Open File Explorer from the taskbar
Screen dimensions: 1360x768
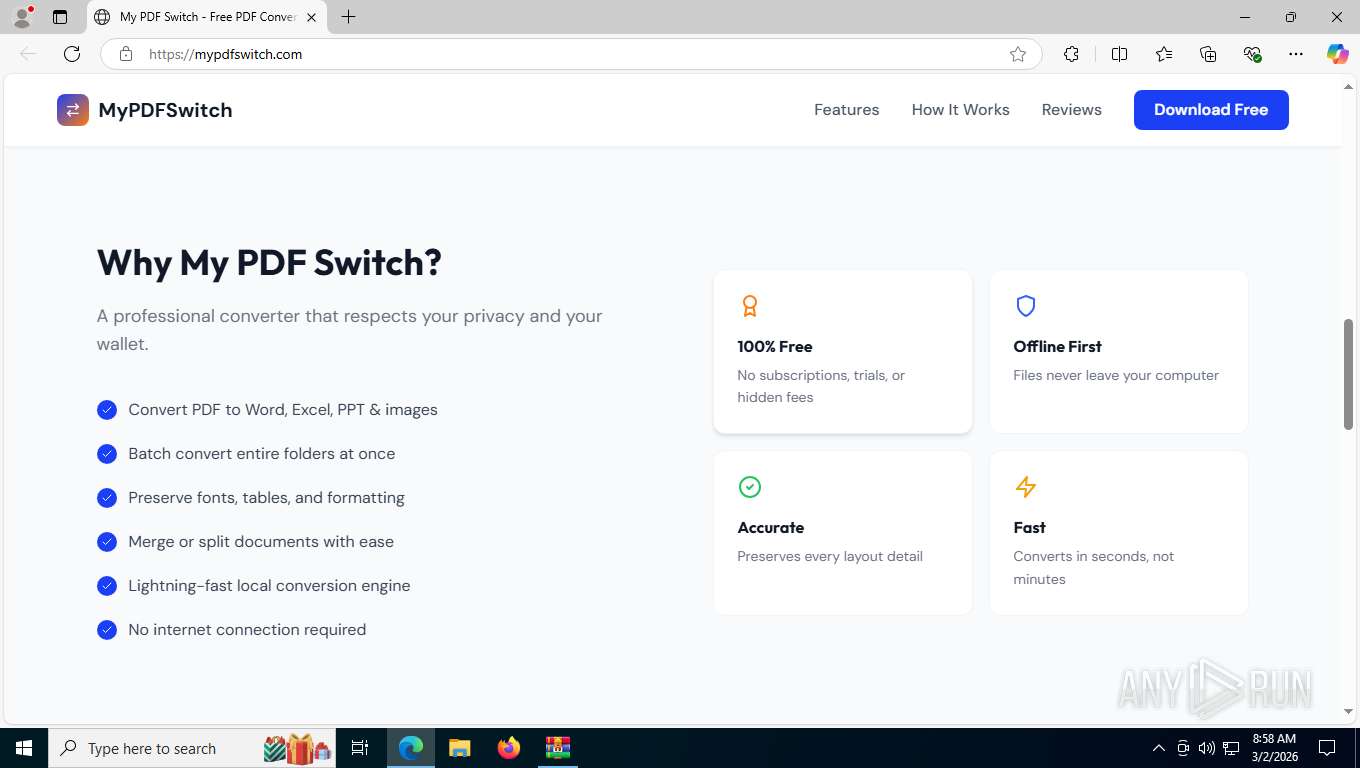[x=460, y=748]
